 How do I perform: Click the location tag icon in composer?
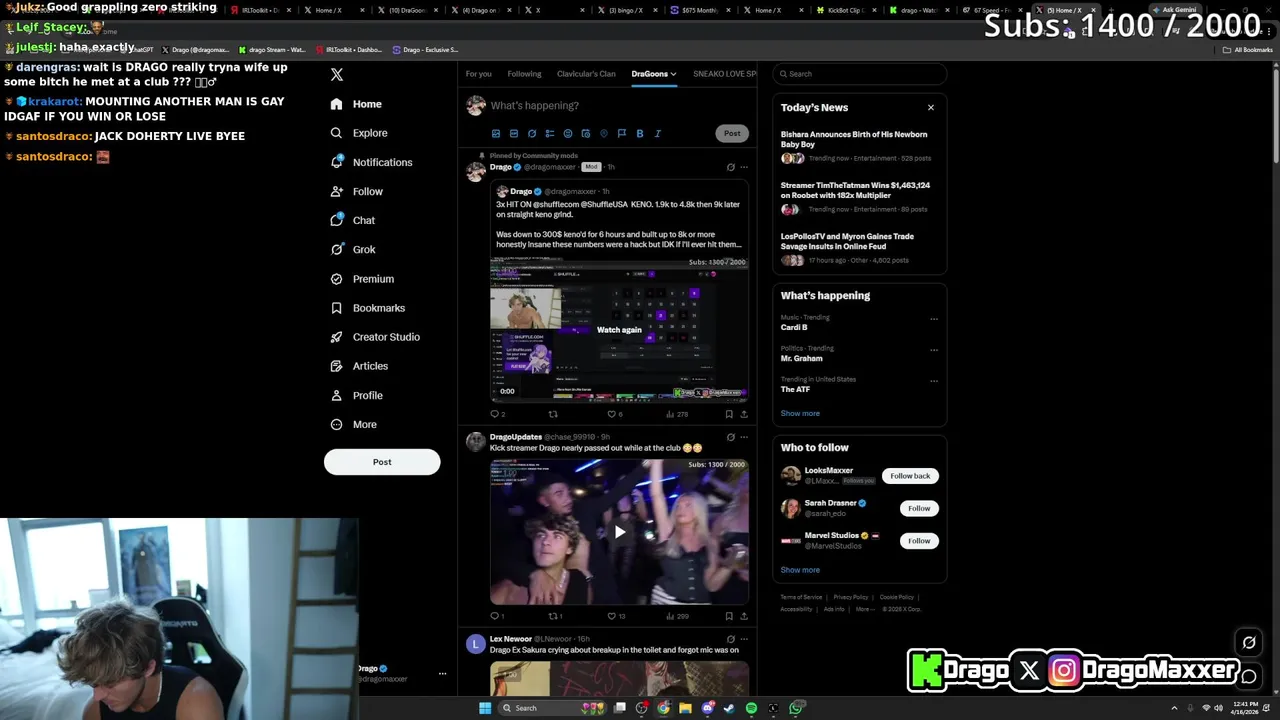[604, 133]
